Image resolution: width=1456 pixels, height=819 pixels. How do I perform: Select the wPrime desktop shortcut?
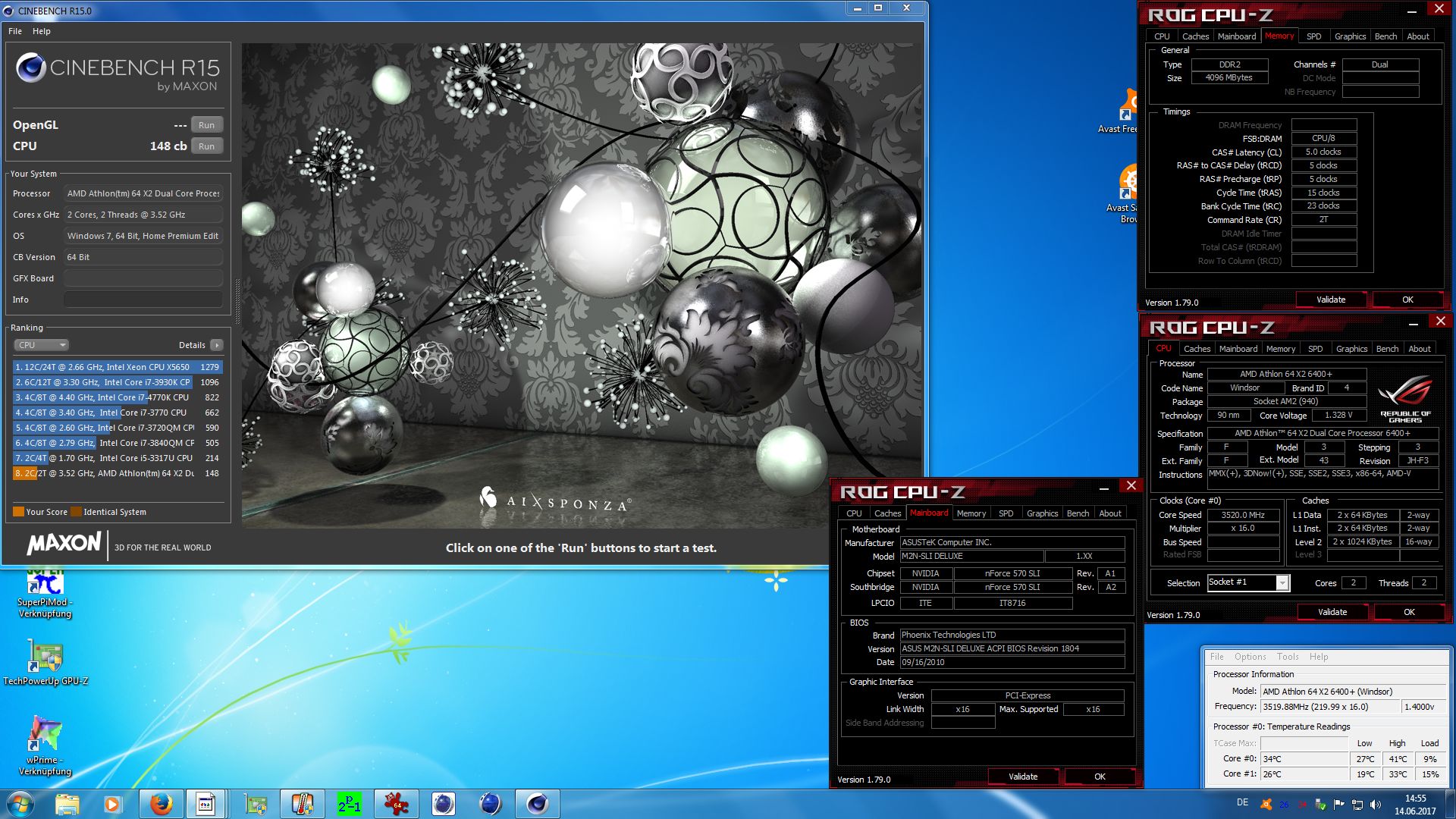click(45, 745)
